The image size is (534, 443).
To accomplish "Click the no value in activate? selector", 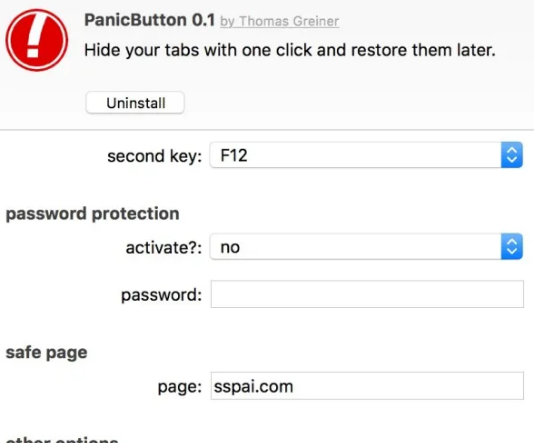I will coord(230,248).
